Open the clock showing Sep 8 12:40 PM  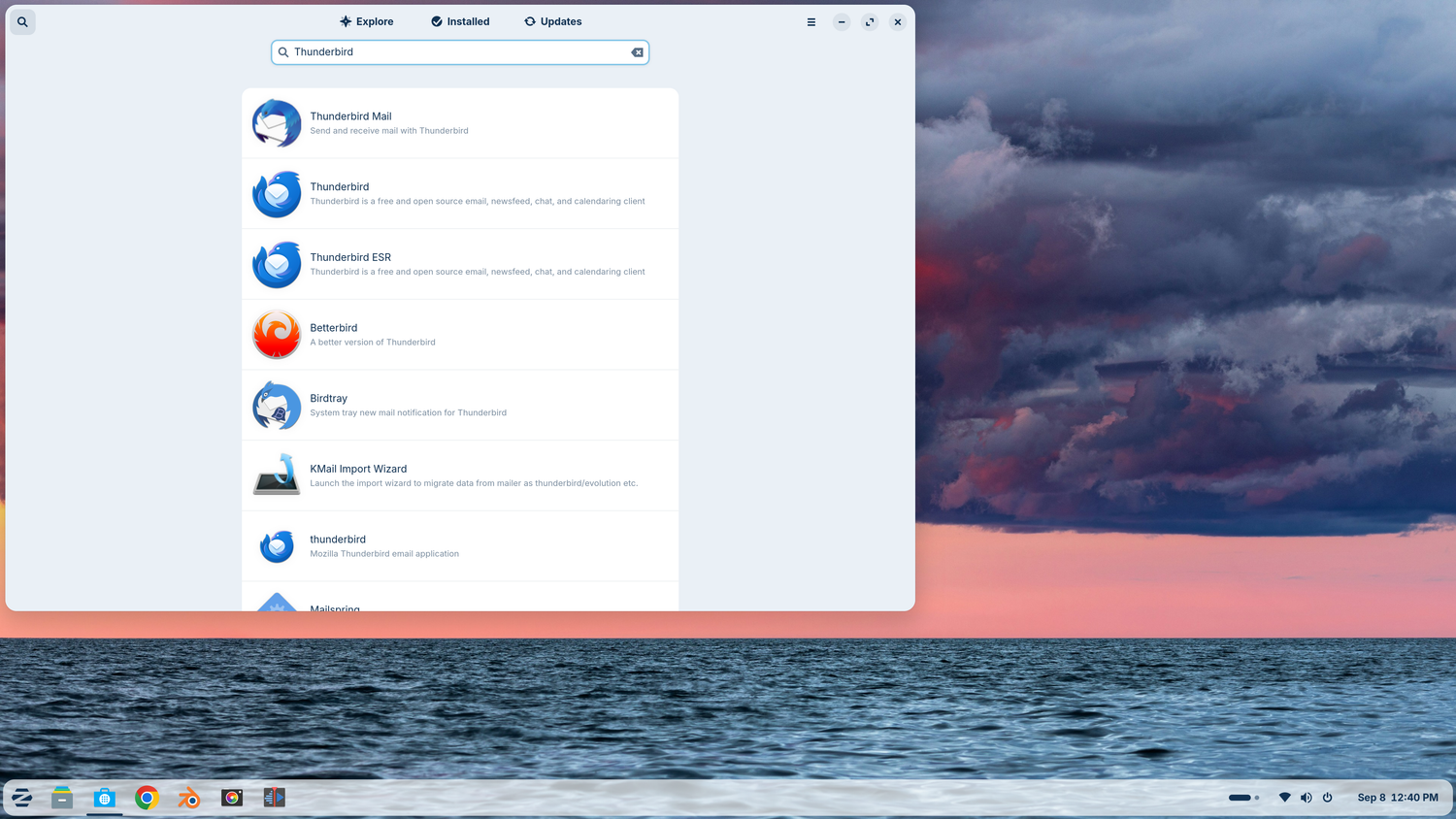point(1398,798)
